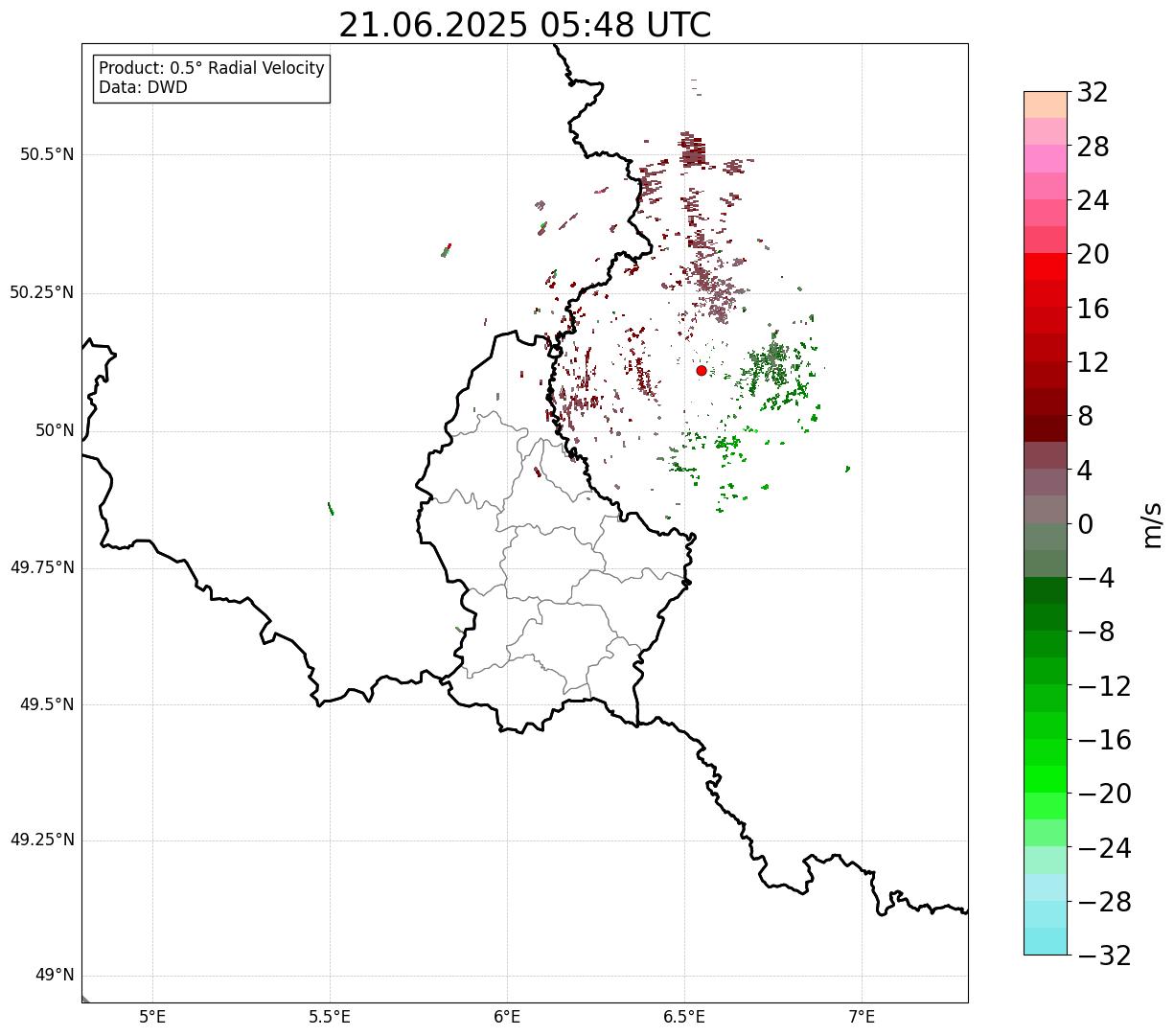This screenshot has height=1036, width=1174.
Task: Click the colorbar tick label 4
Action: (x=1085, y=471)
